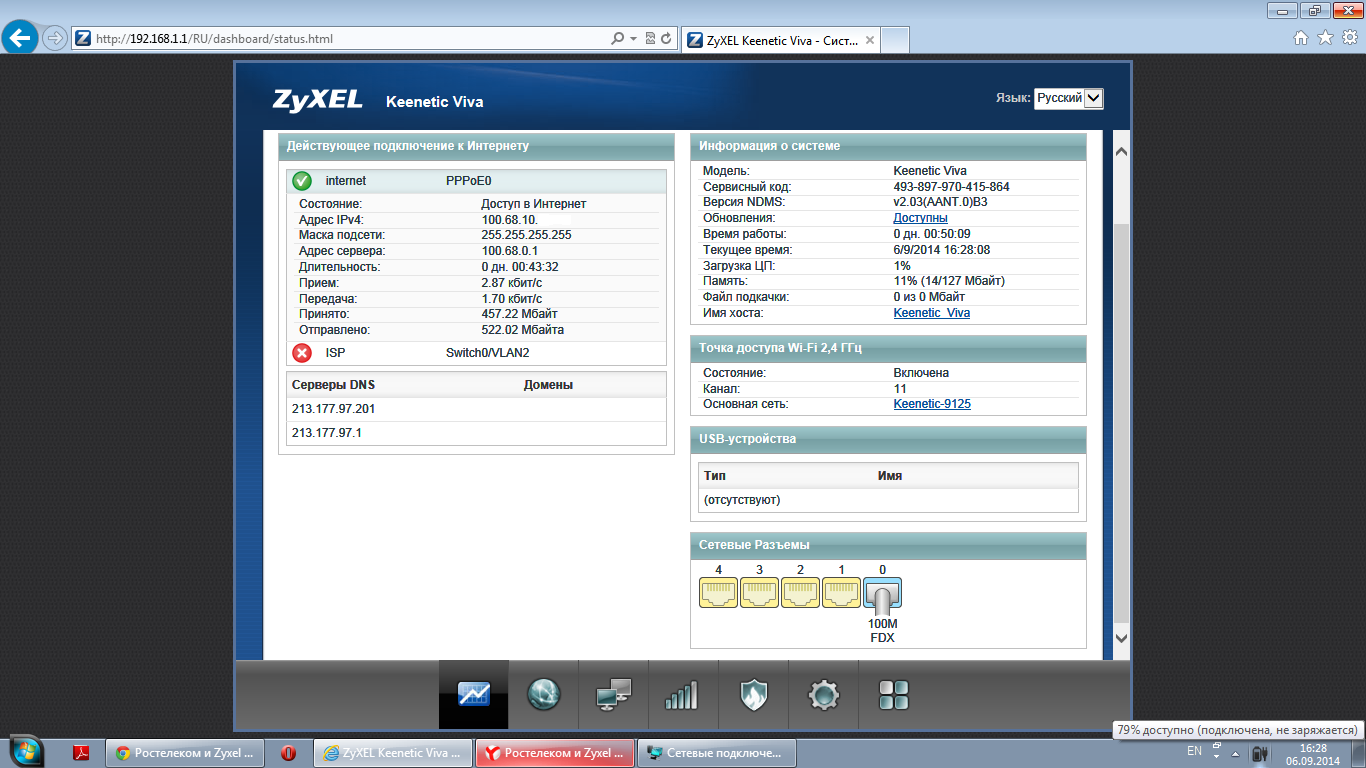The height and width of the screenshot is (768, 1366).
Task: Open the Security firewall shield icon
Action: [x=753, y=694]
